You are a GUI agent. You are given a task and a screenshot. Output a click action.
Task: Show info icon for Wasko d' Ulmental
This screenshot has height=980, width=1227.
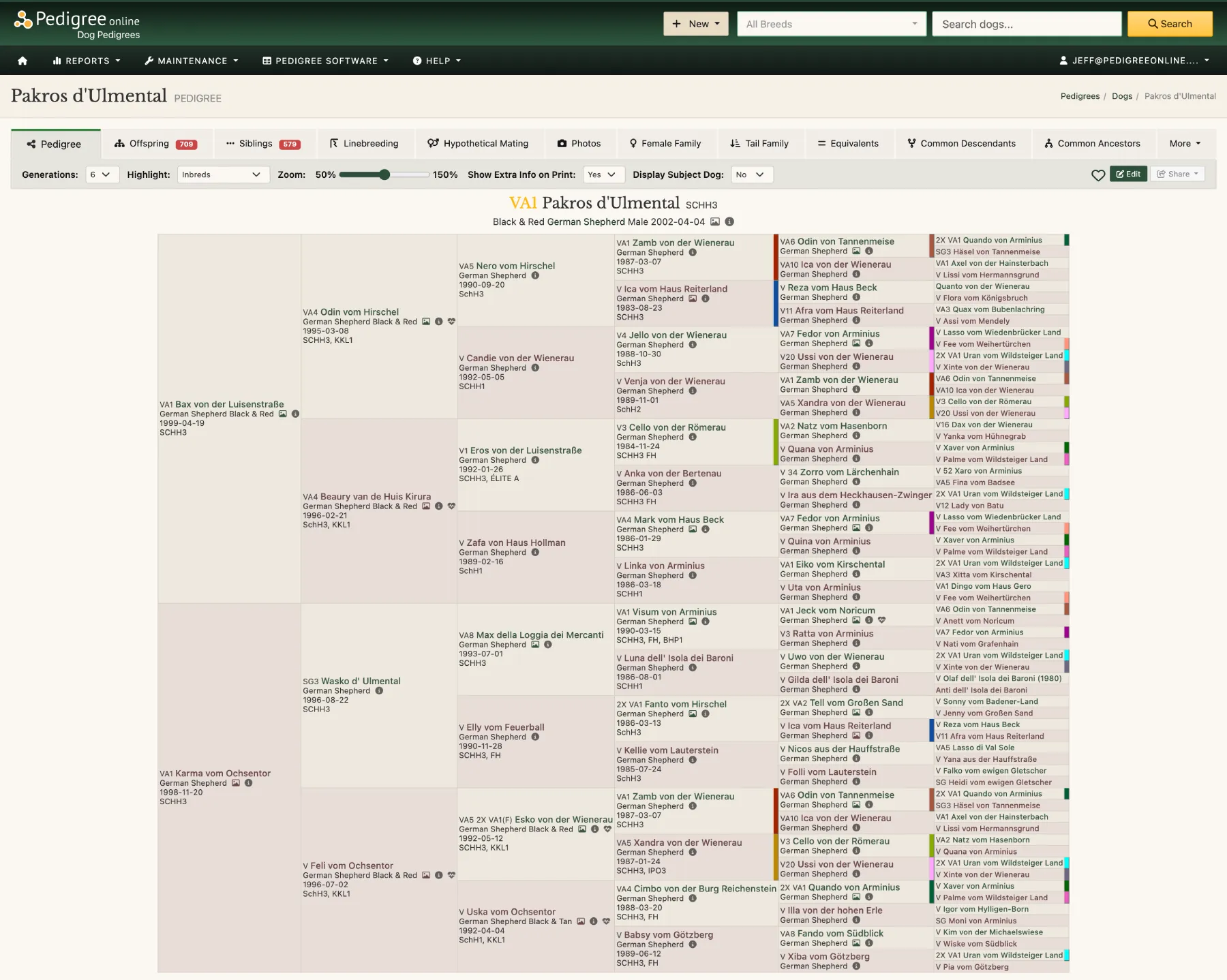point(379,690)
